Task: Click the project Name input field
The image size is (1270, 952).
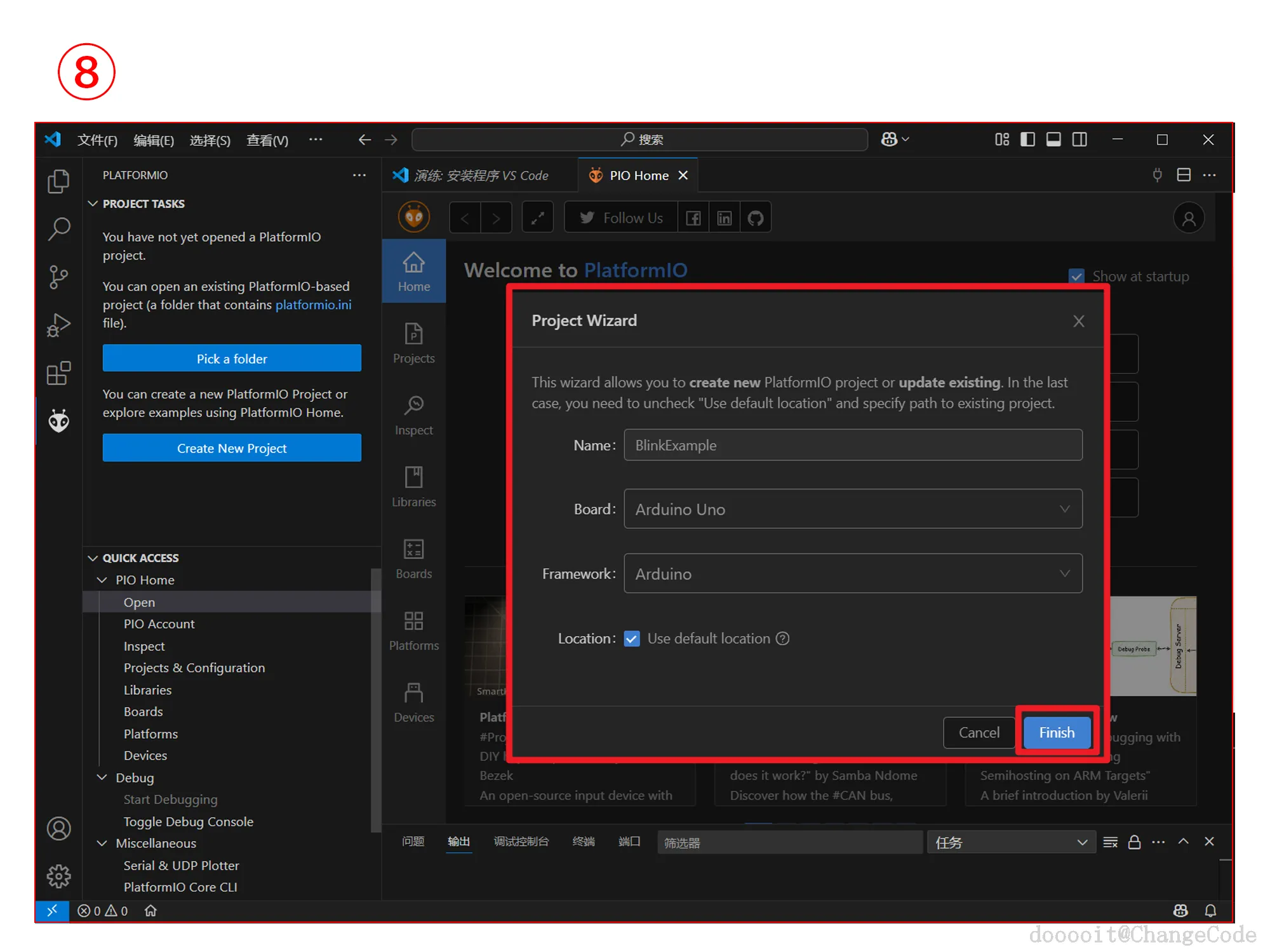Action: [x=852, y=446]
